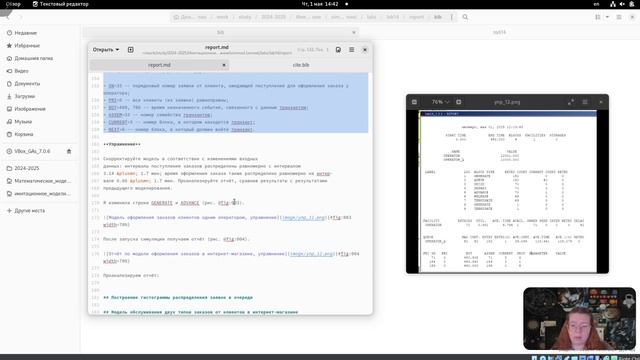
Task: Open the Документы folder in sidebar
Action: click(27, 84)
